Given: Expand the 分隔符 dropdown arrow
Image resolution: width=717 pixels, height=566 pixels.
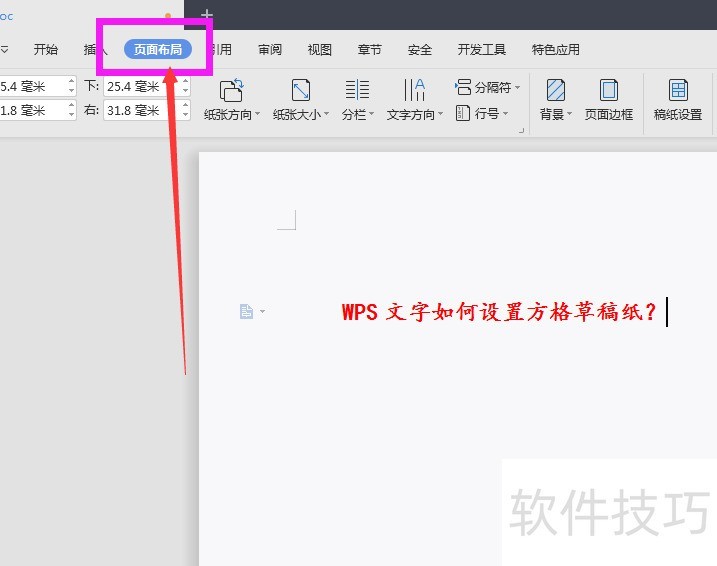Looking at the screenshot, I should pyautogui.click(x=518, y=87).
